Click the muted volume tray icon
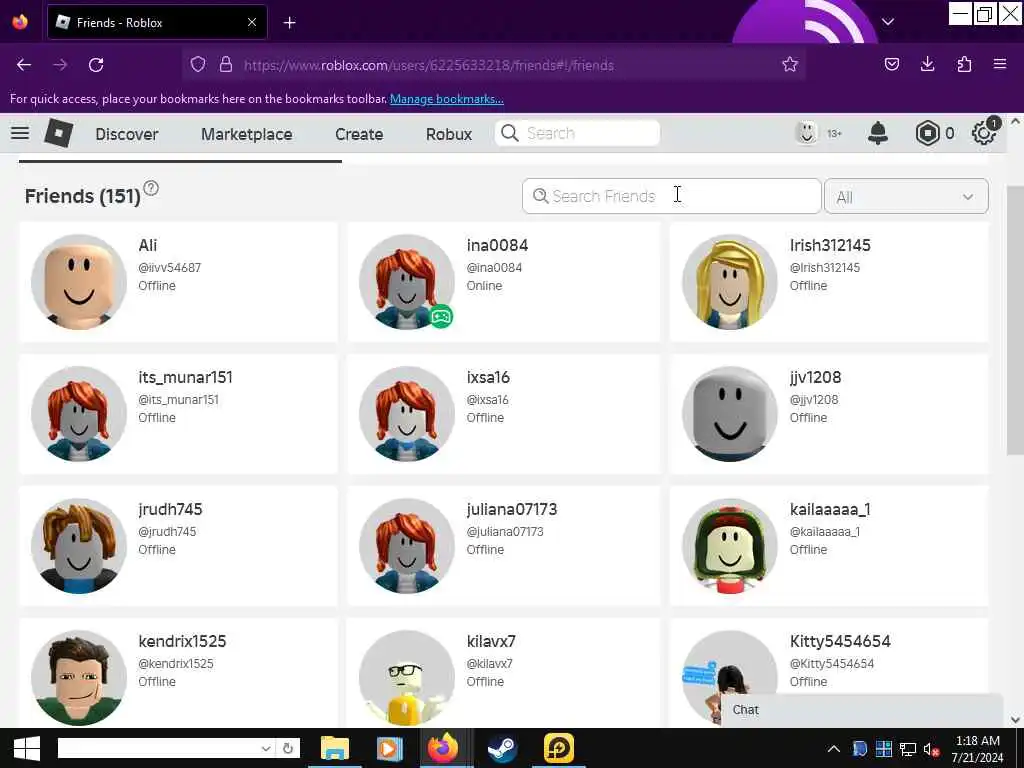This screenshot has height=768, width=1024. [931, 749]
